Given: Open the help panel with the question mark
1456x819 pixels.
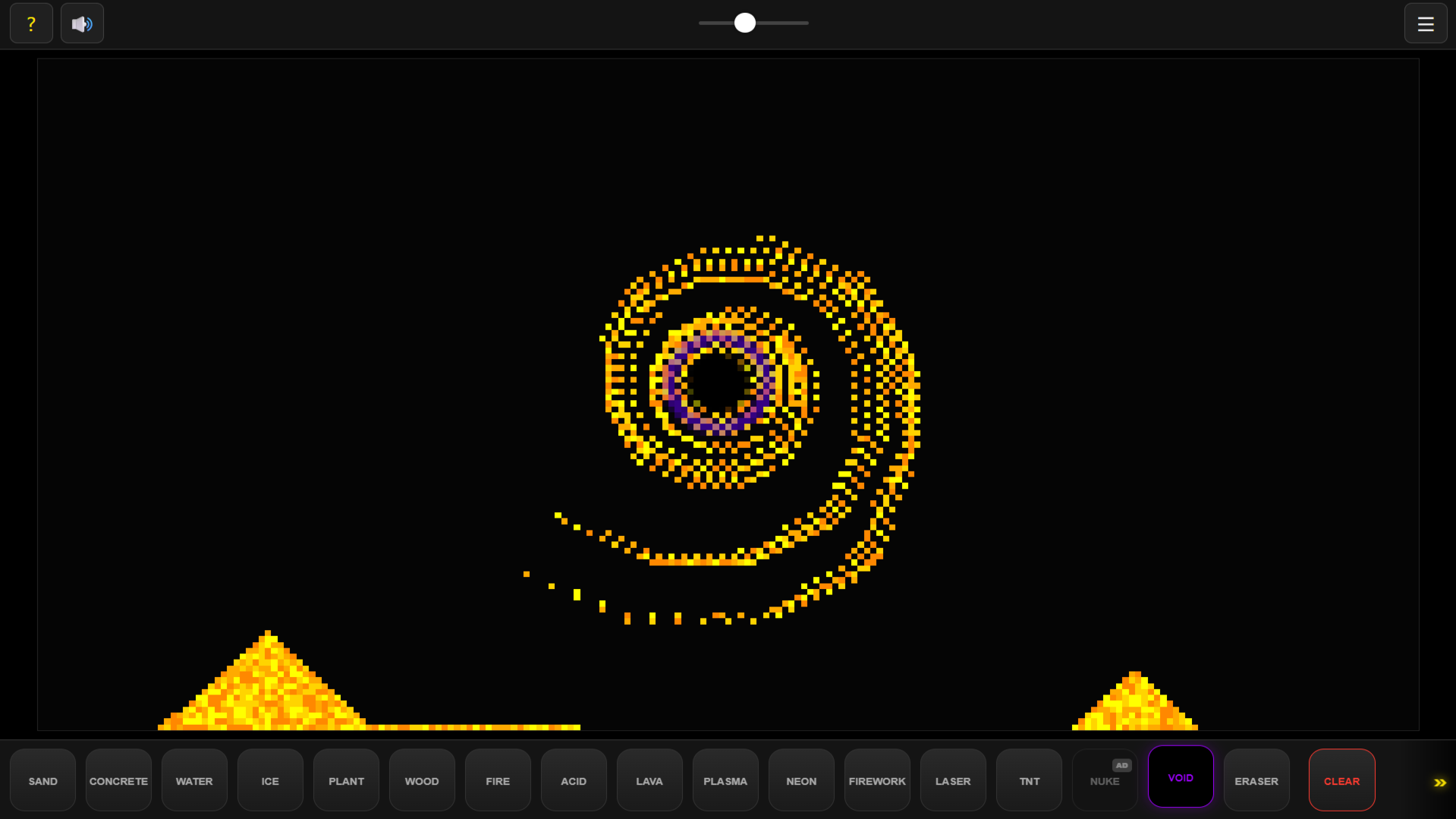Looking at the screenshot, I should [31, 23].
